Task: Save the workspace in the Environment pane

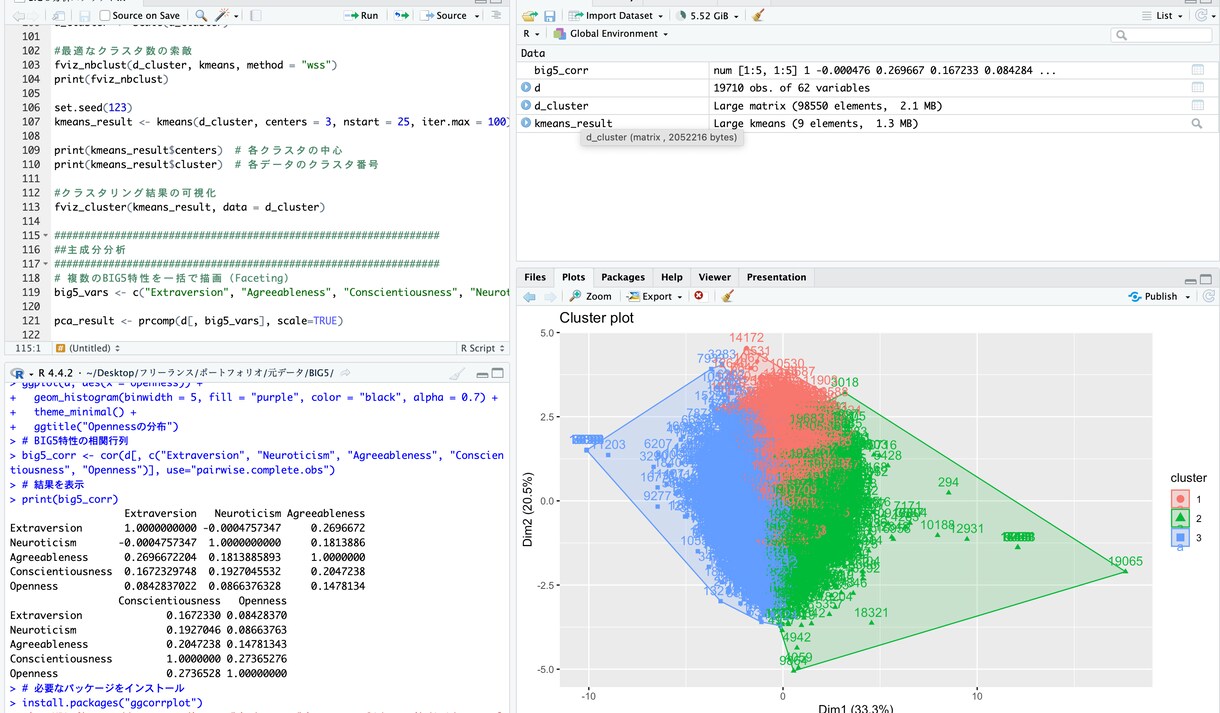Action: pos(550,16)
